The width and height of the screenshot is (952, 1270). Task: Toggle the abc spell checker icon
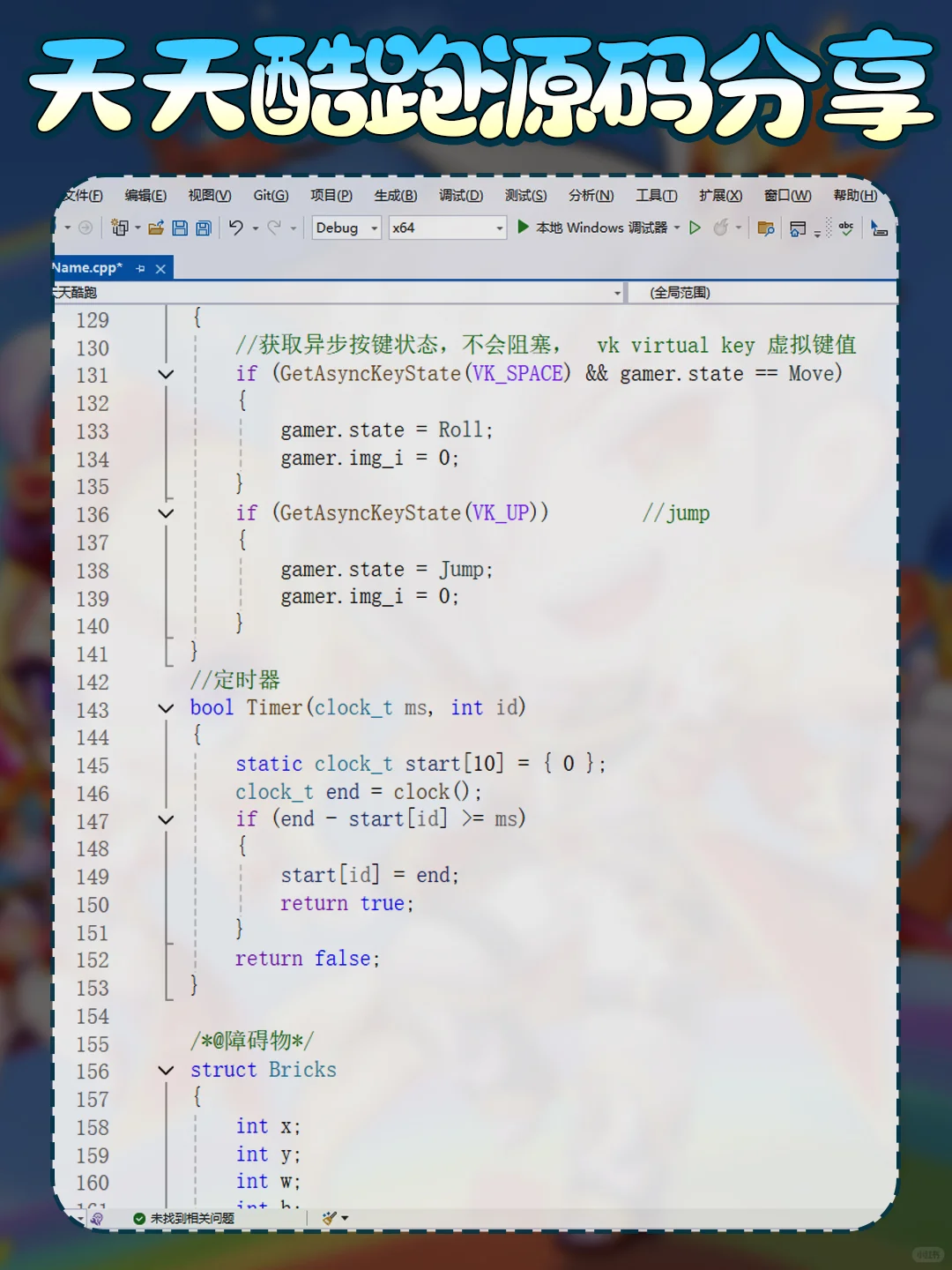(846, 228)
